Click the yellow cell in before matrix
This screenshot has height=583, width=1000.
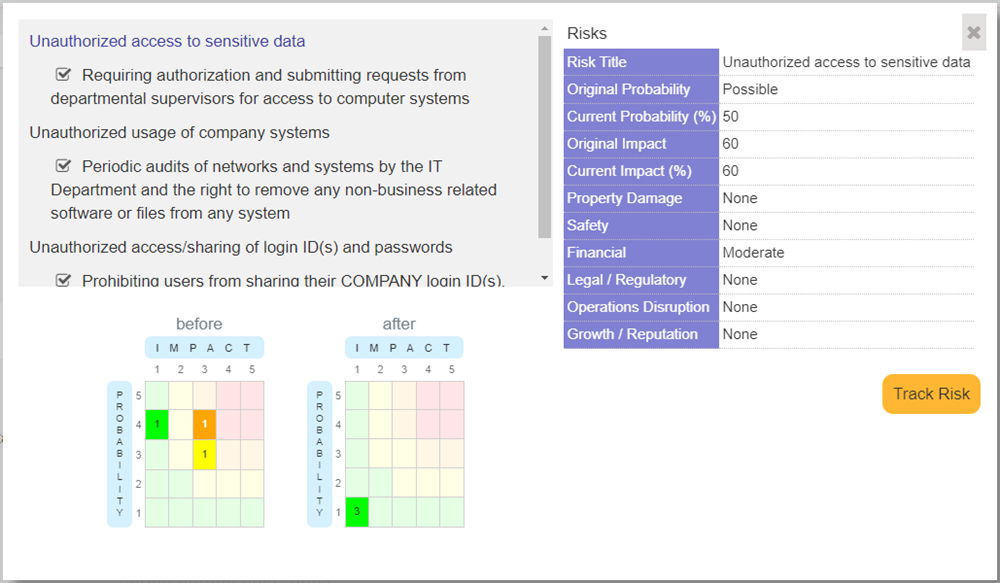coord(204,454)
